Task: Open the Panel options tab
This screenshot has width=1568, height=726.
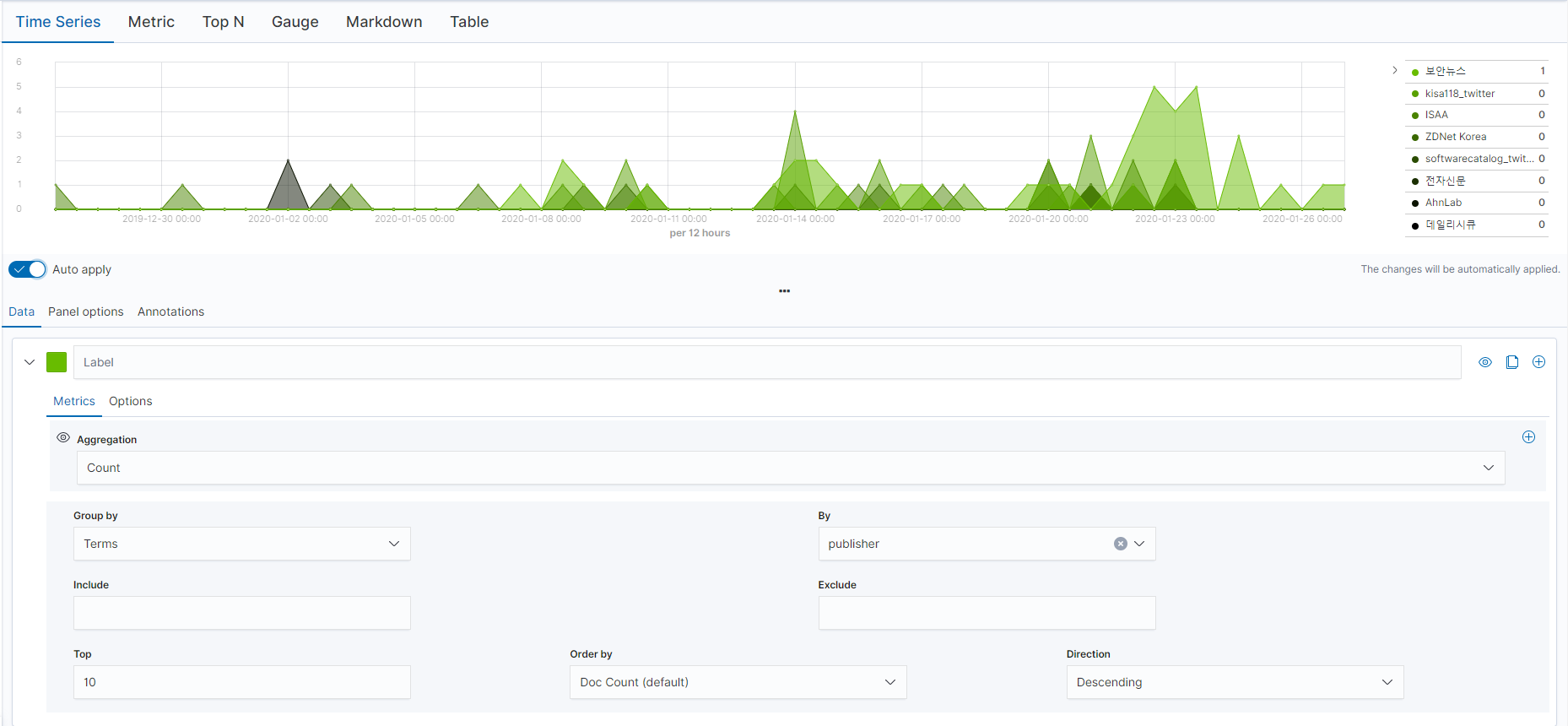Action: point(86,312)
